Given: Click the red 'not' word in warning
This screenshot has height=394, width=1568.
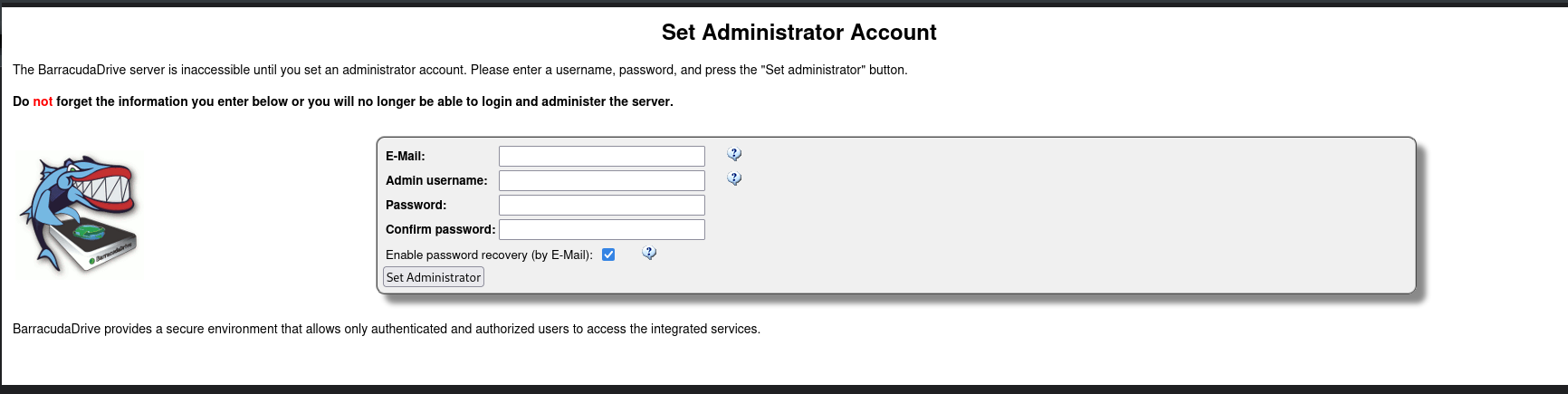Looking at the screenshot, I should [x=43, y=101].
